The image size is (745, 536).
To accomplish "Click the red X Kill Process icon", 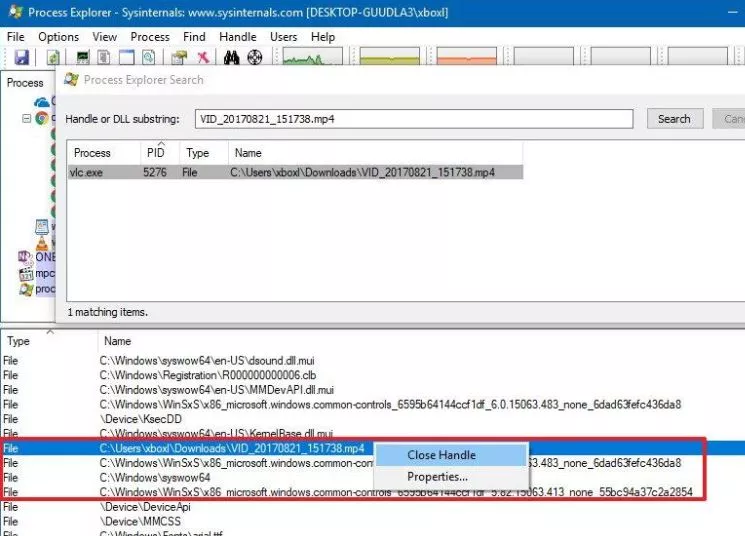I will click(203, 57).
